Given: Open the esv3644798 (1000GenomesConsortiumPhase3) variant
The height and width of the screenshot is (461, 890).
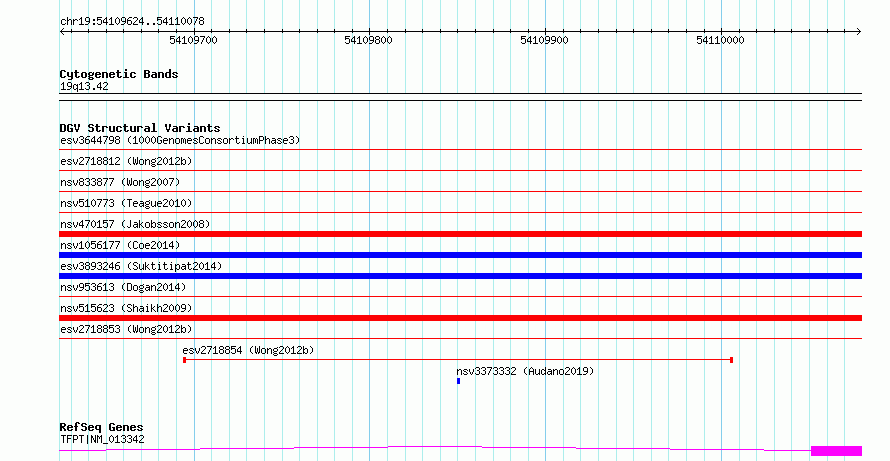Looking at the screenshot, I should click(180, 140).
